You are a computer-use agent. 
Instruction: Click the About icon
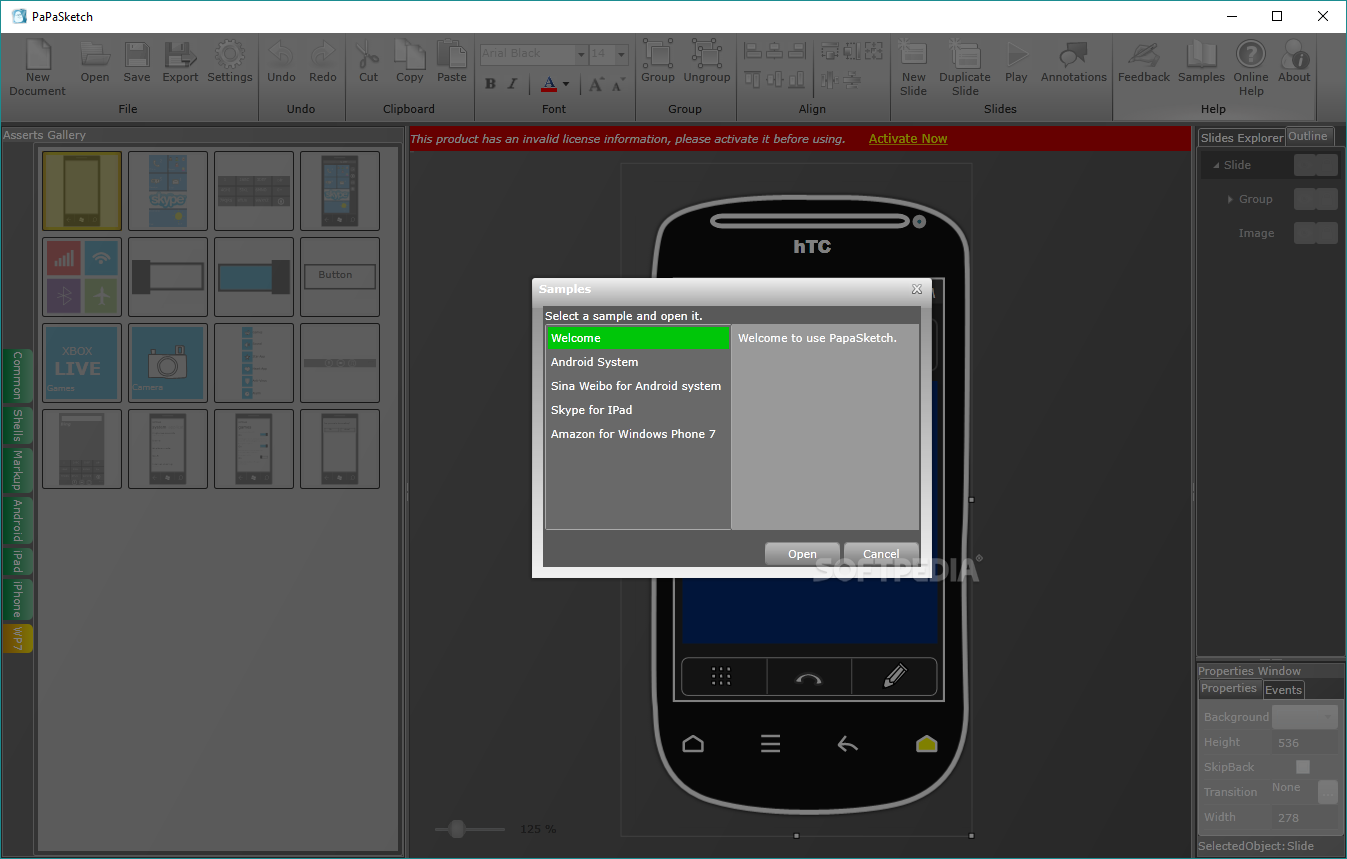pyautogui.click(x=1294, y=55)
